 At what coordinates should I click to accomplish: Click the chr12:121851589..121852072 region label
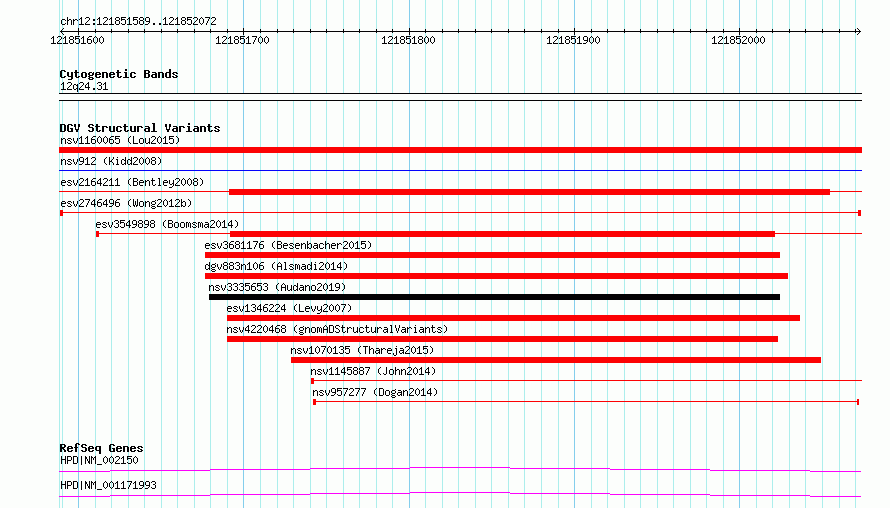tap(138, 21)
